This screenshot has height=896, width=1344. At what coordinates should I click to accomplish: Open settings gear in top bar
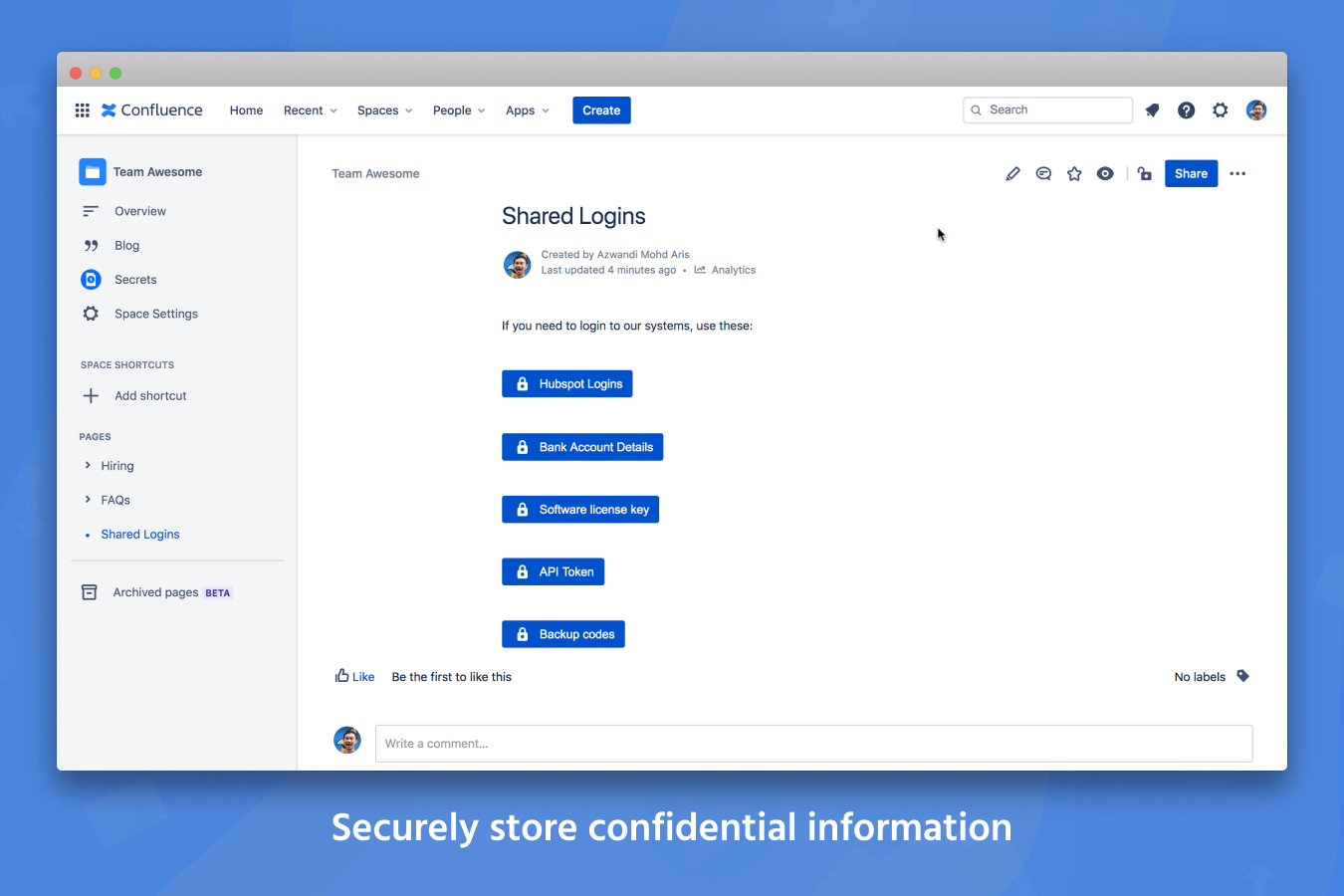click(x=1221, y=111)
